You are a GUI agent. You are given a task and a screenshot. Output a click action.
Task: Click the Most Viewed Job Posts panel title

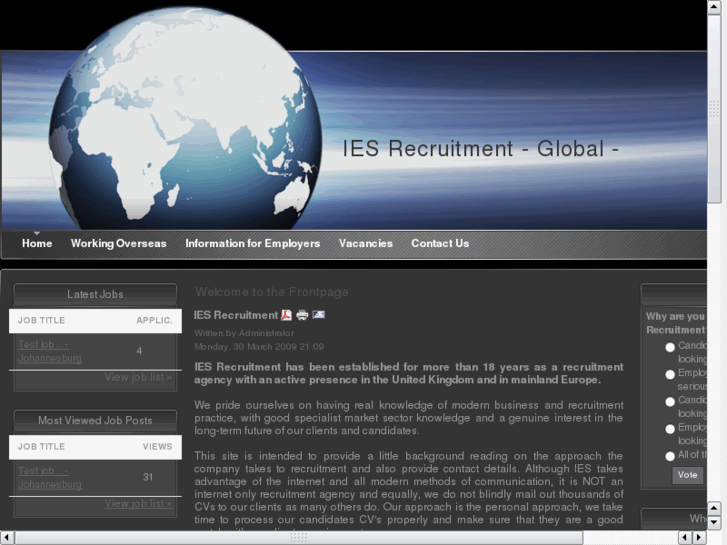[95, 420]
